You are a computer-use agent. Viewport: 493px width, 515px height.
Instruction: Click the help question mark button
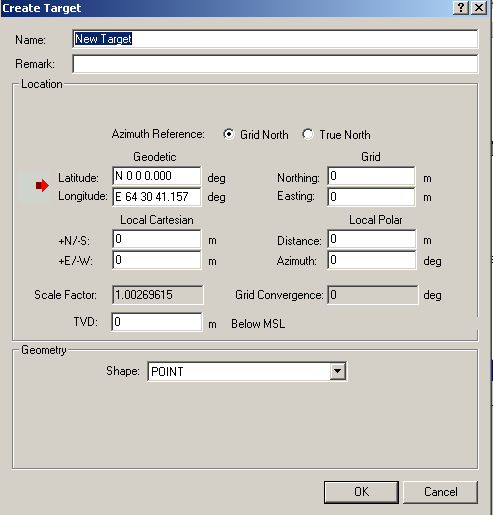(461, 7)
